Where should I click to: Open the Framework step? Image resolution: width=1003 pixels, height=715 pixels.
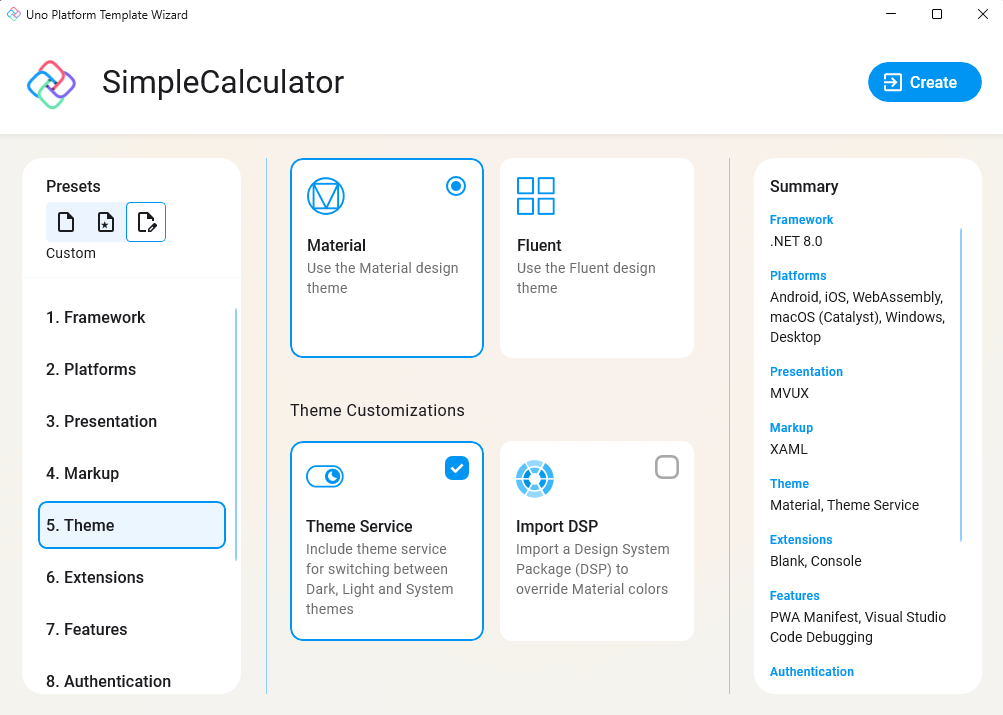[96, 317]
